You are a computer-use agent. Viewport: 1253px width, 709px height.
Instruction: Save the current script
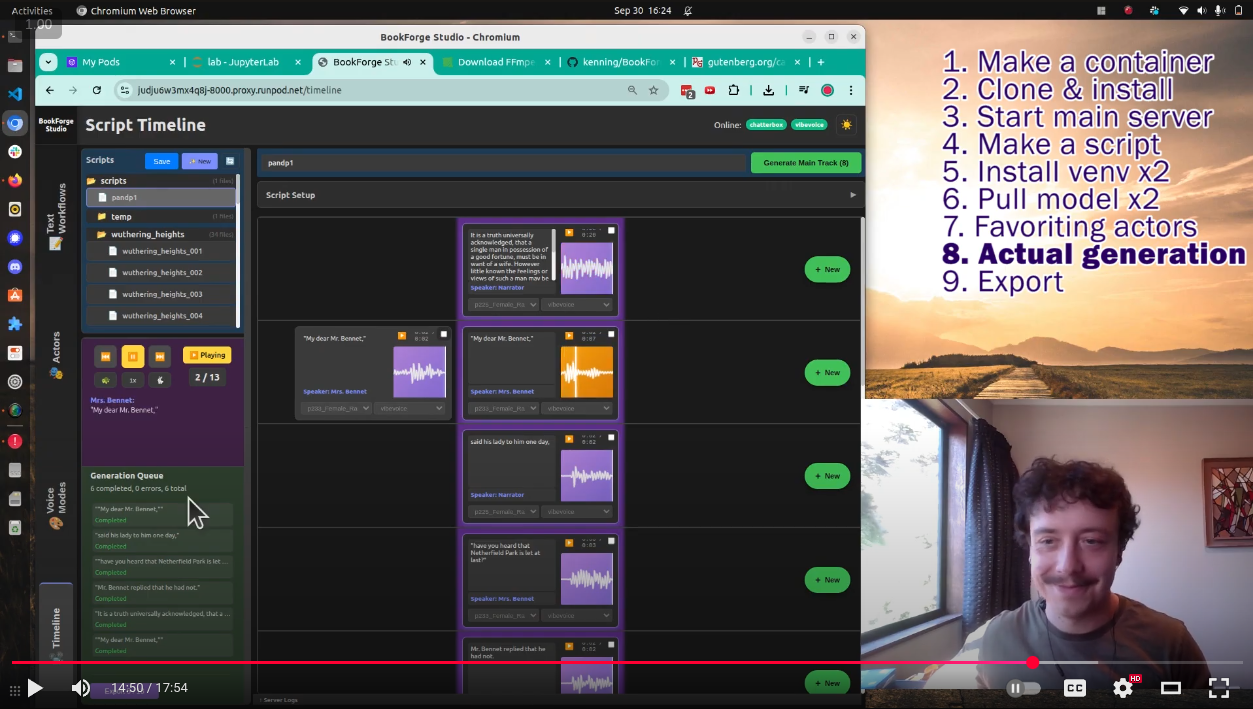tap(161, 161)
